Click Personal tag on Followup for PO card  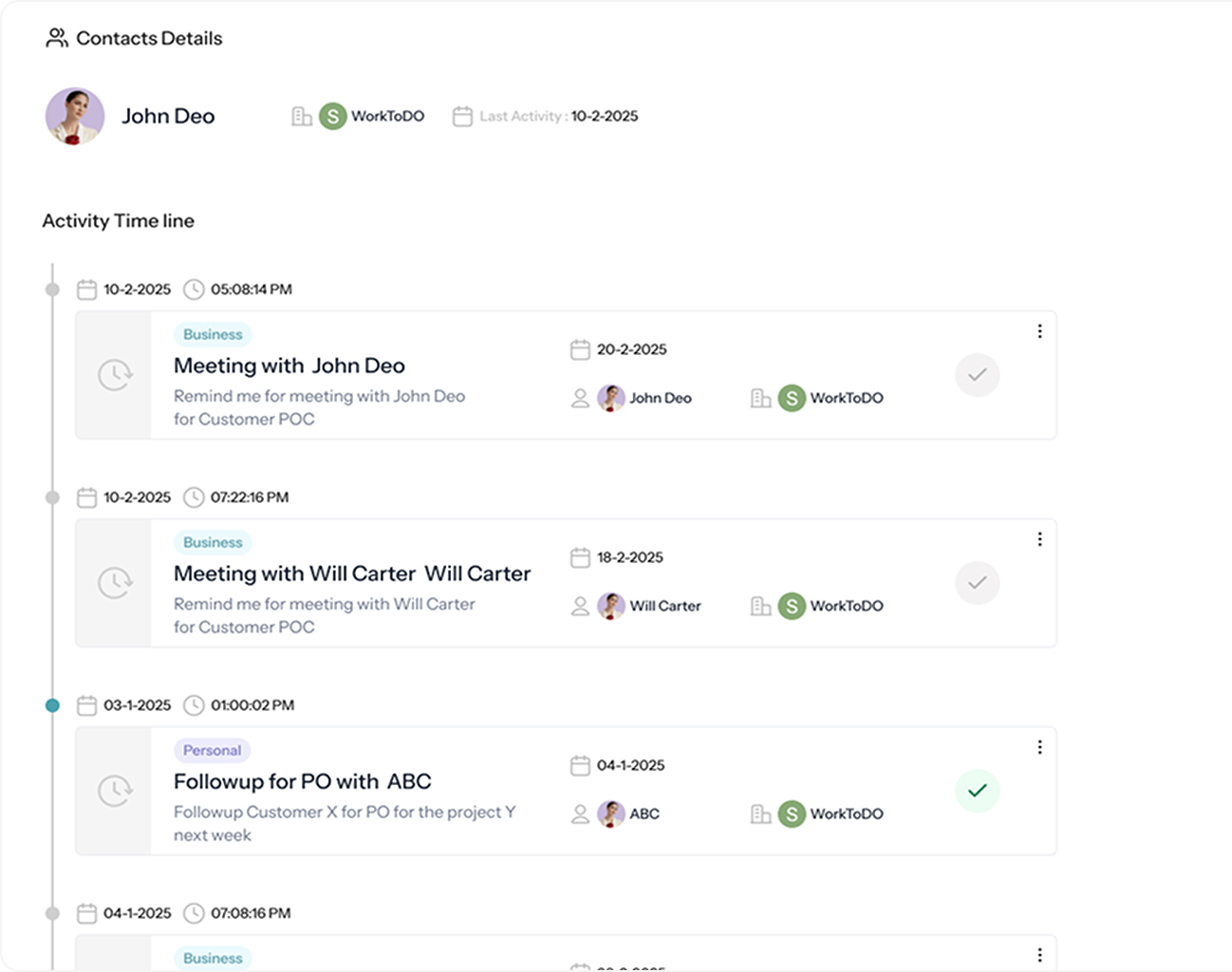212,750
